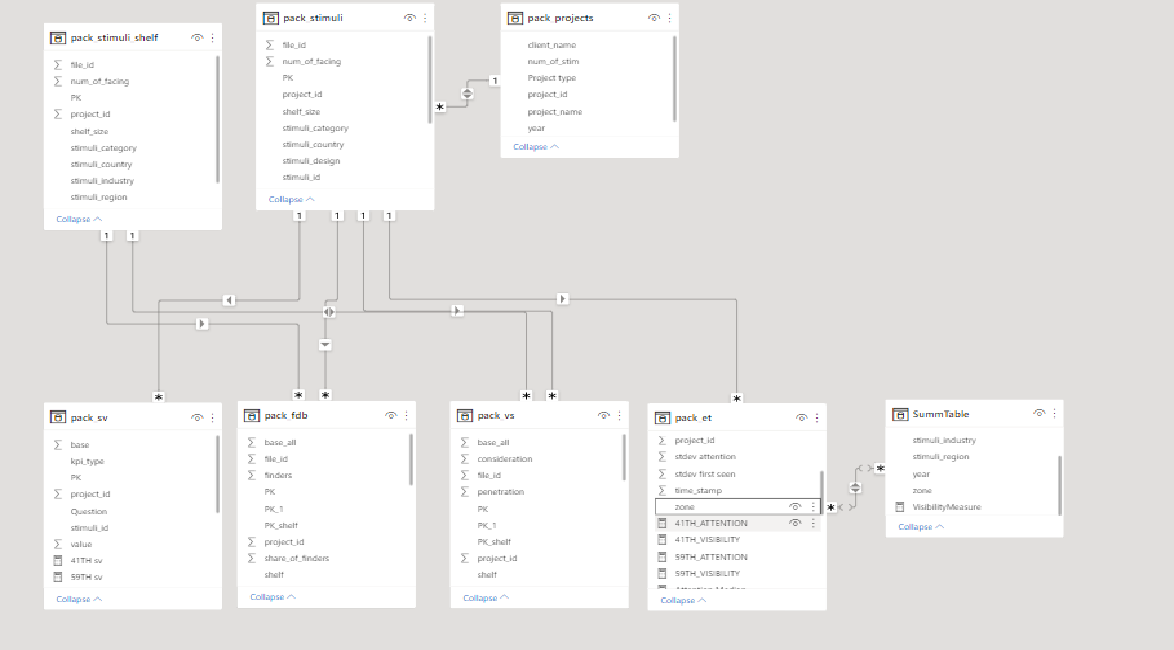Image resolution: width=1174 pixels, height=650 pixels.
Task: Collapse the pack_vs table
Action: pyautogui.click(x=485, y=598)
